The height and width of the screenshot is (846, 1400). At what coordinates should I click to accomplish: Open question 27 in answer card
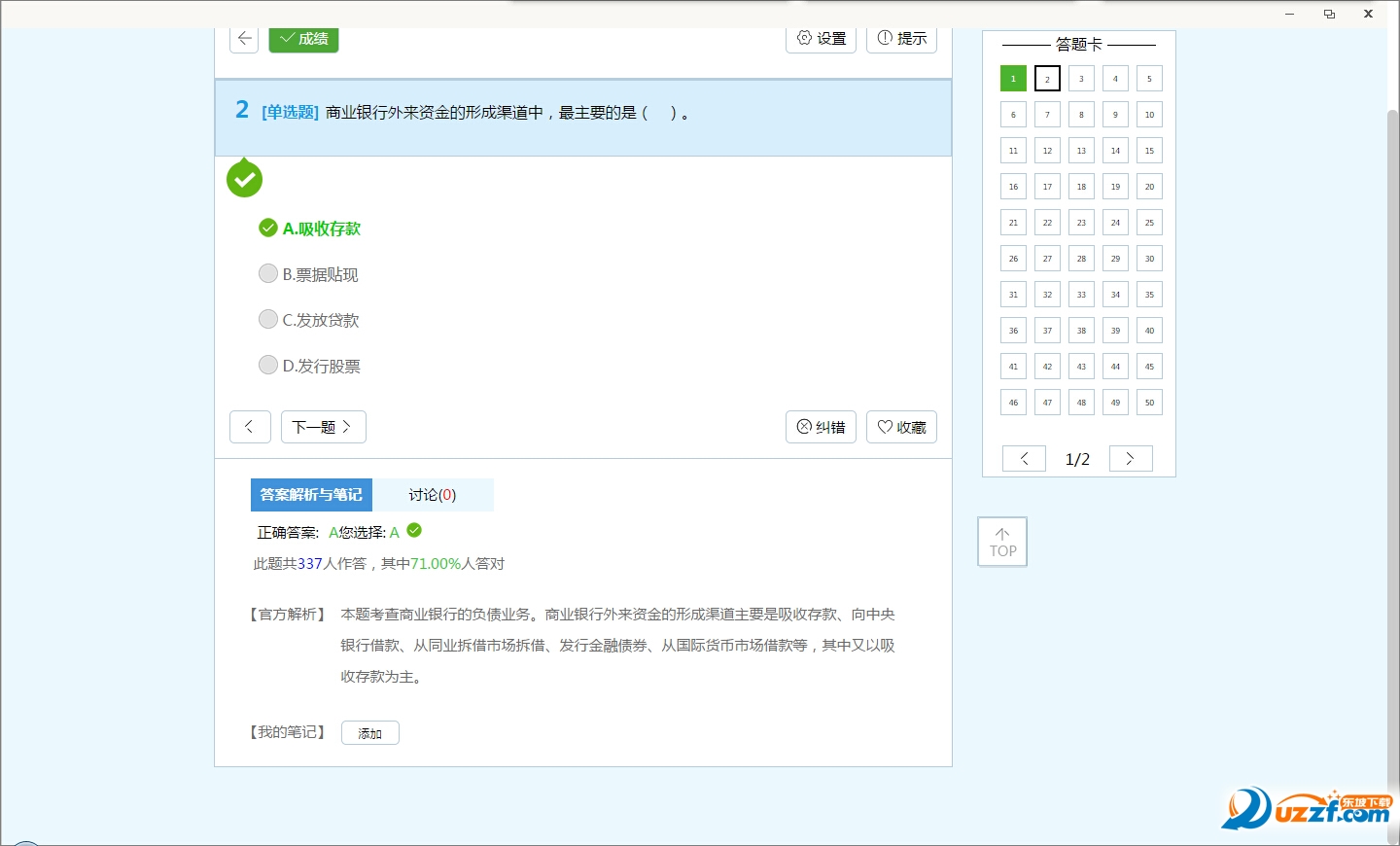coord(1047,259)
